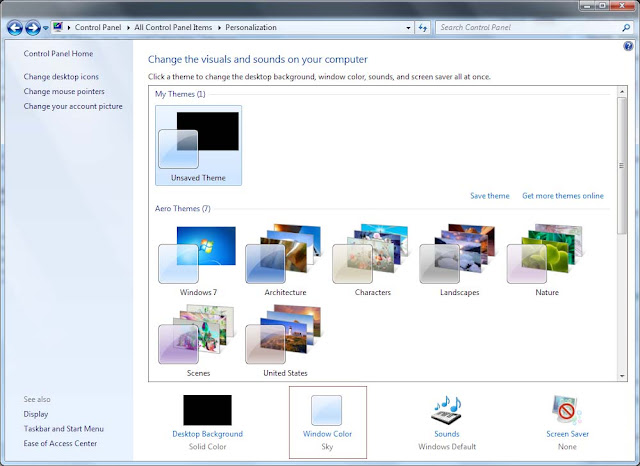Open Screen Saver link text

click(568, 434)
